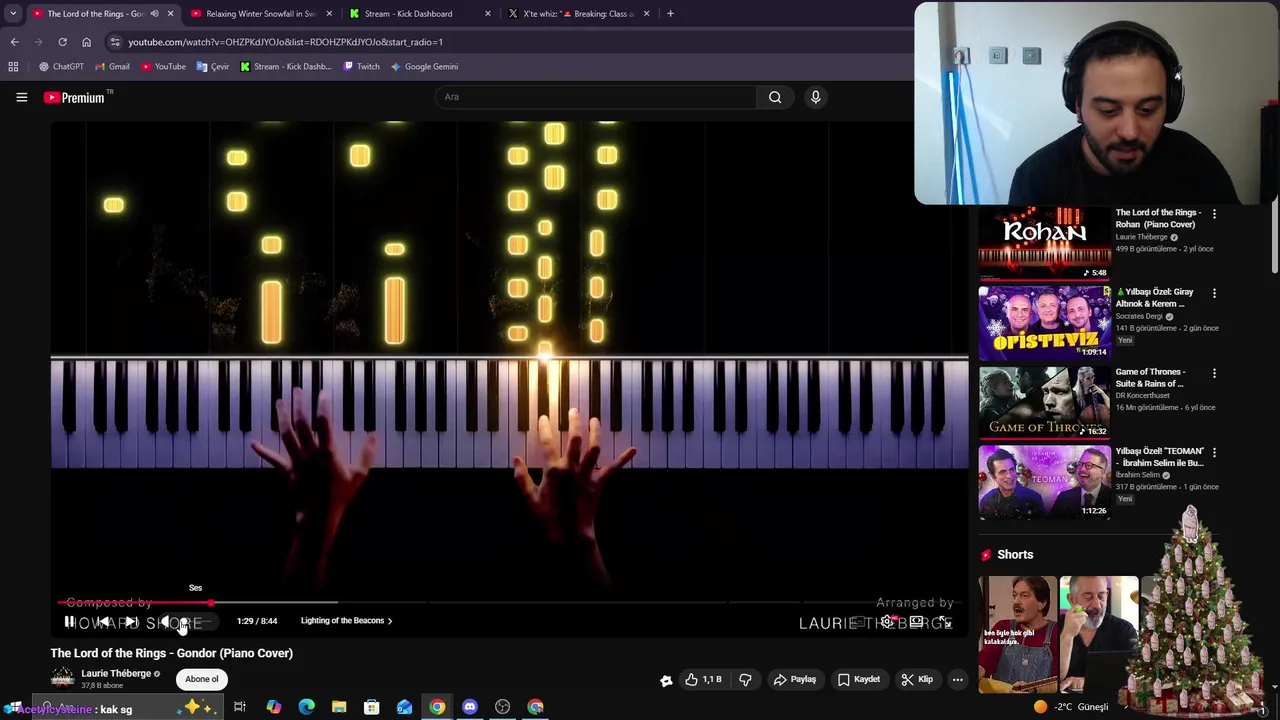Like the video with thumbs up

coord(704,680)
